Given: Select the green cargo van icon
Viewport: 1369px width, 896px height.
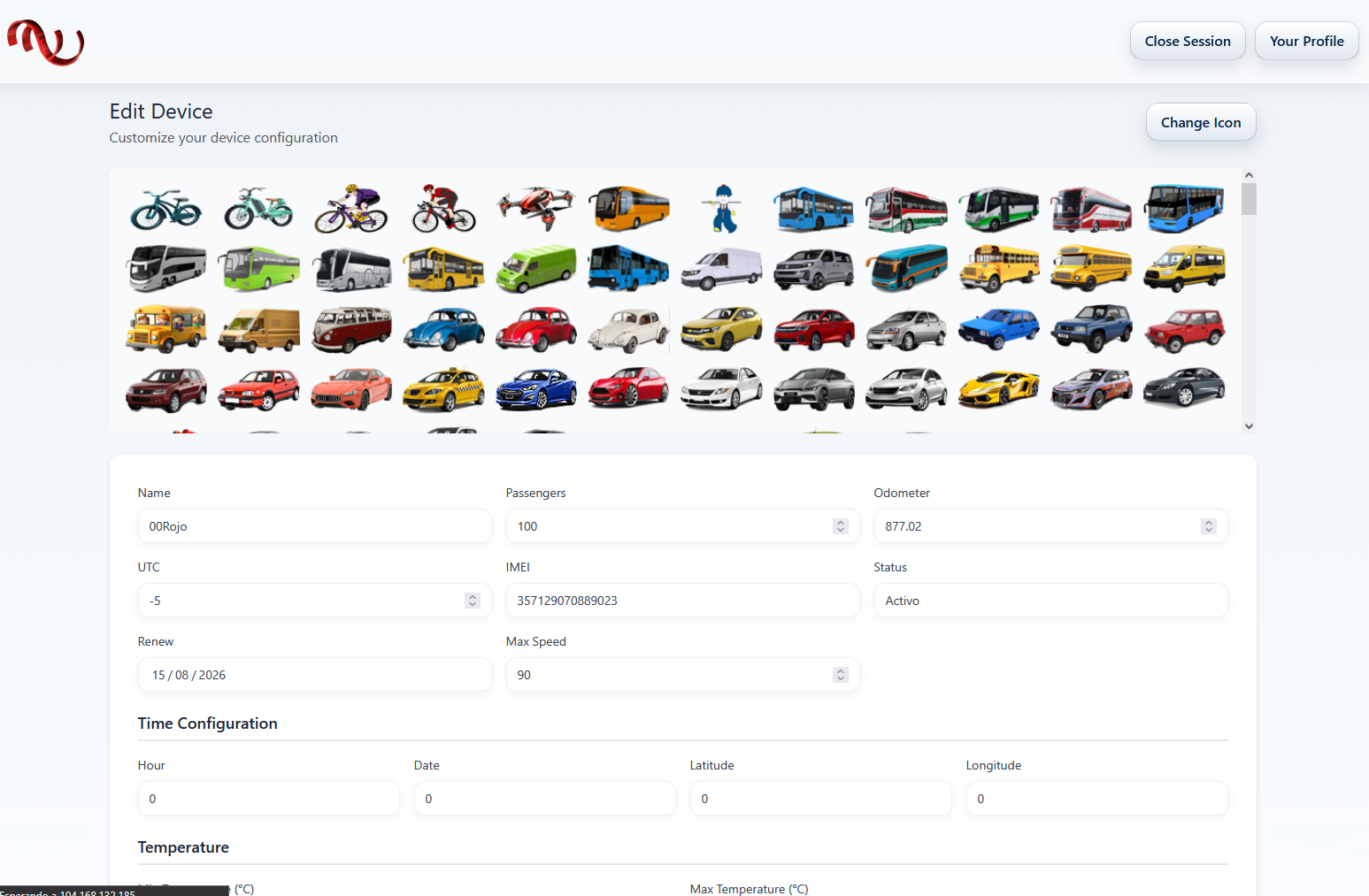Looking at the screenshot, I should [x=536, y=269].
